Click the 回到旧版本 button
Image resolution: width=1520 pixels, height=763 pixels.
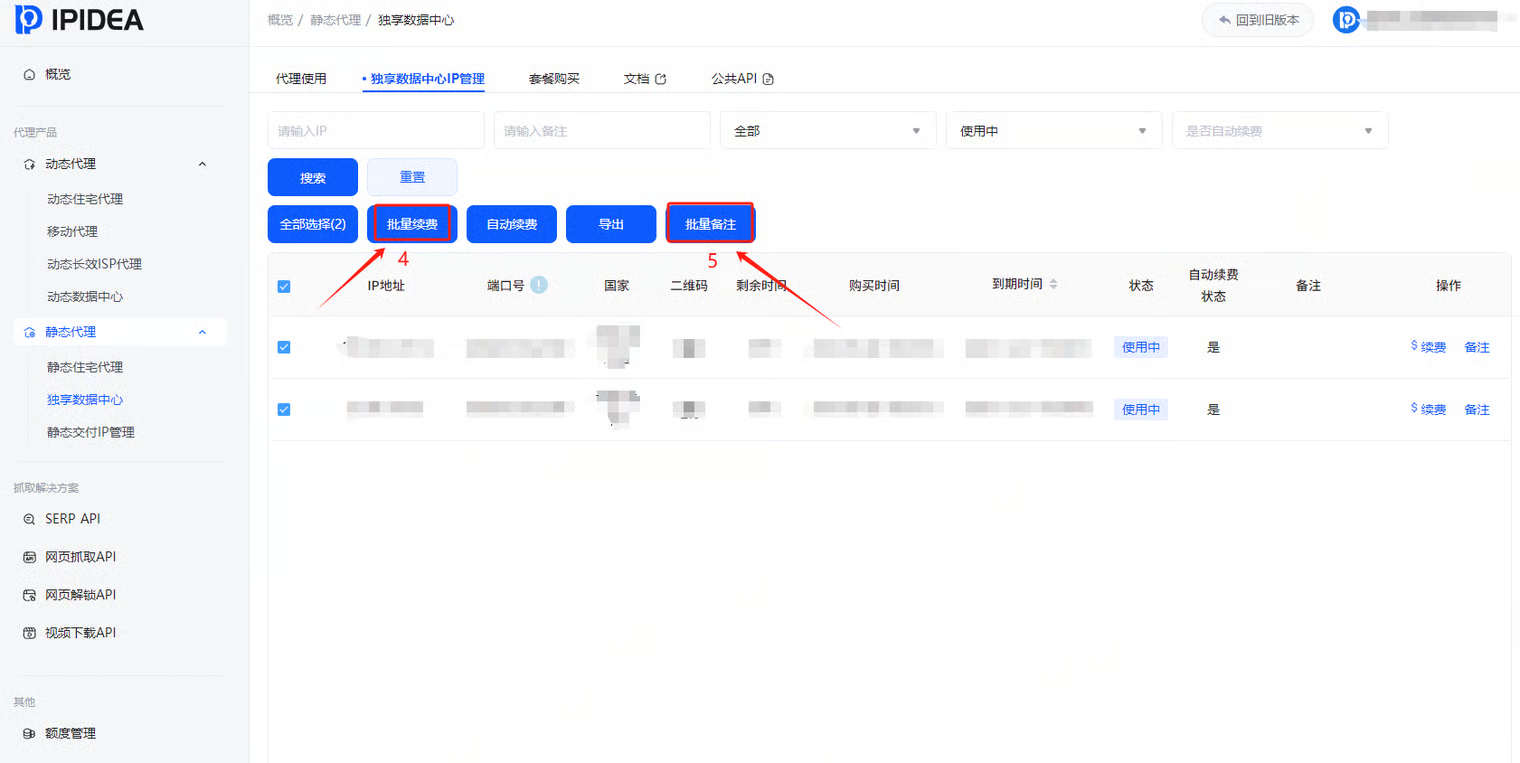(1258, 20)
